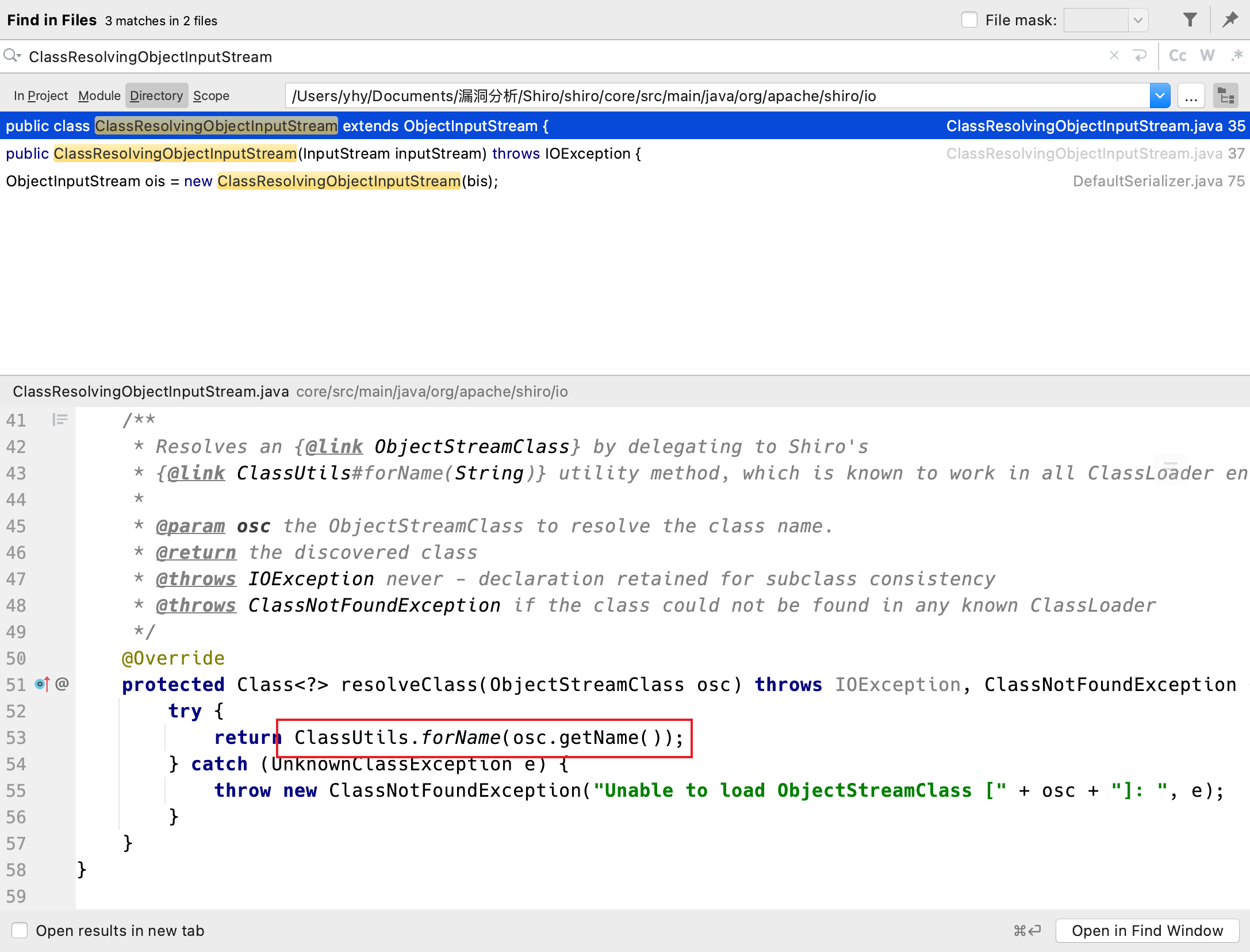The height and width of the screenshot is (952, 1250).
Task: Click the doc comment render icon at line 41
Action: pyautogui.click(x=60, y=420)
